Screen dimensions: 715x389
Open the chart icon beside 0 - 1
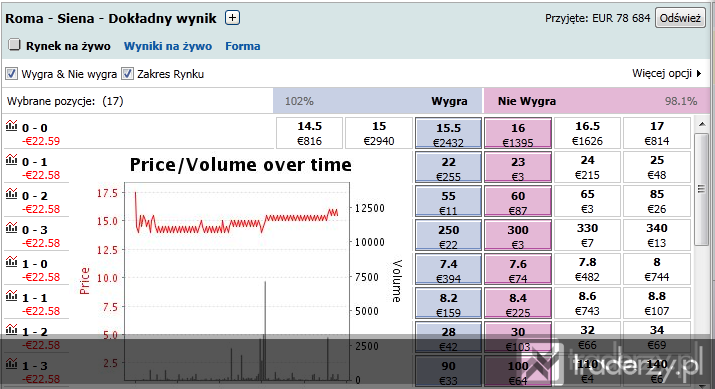click(11, 160)
